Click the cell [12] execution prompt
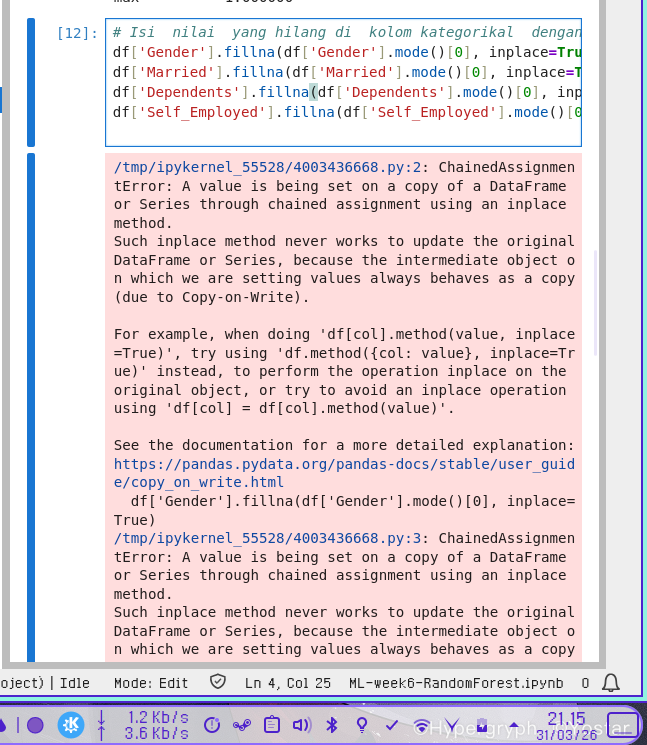The image size is (647, 745). tap(77, 33)
